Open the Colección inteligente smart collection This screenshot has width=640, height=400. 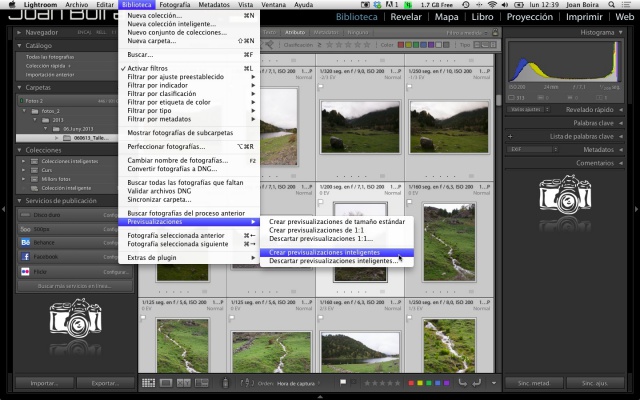66,188
